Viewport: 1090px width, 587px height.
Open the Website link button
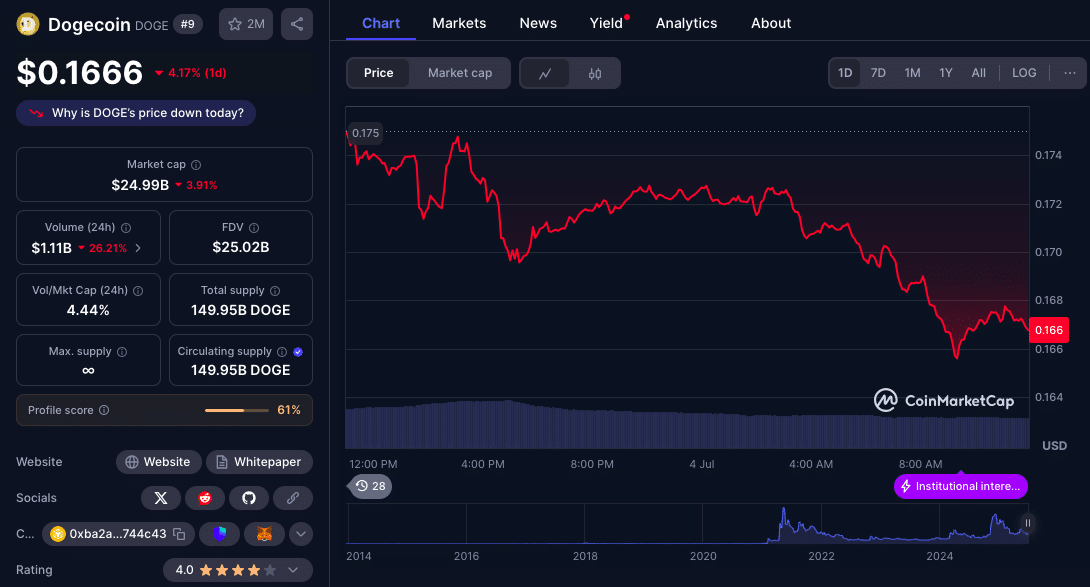point(158,462)
